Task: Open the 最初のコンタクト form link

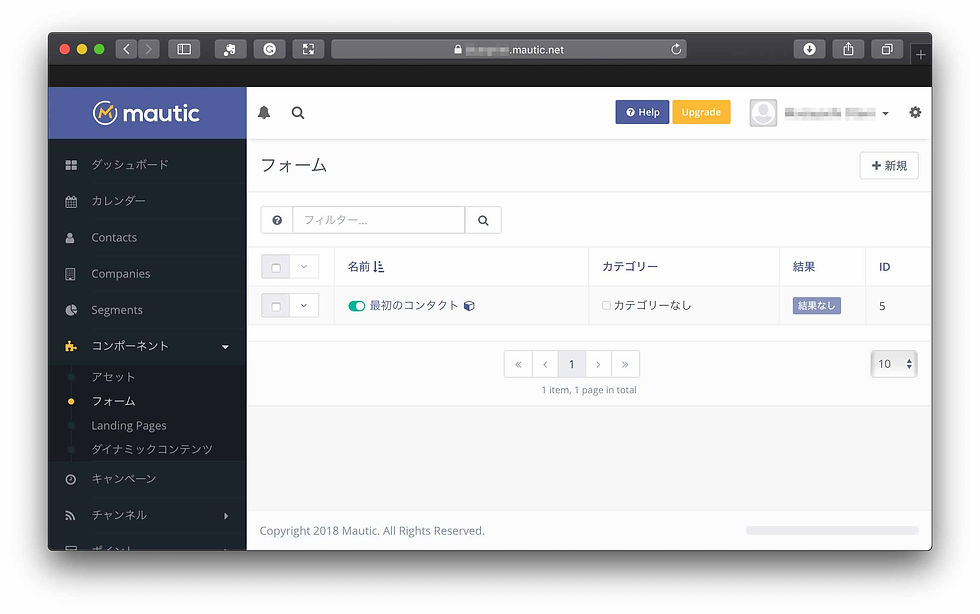Action: [414, 305]
